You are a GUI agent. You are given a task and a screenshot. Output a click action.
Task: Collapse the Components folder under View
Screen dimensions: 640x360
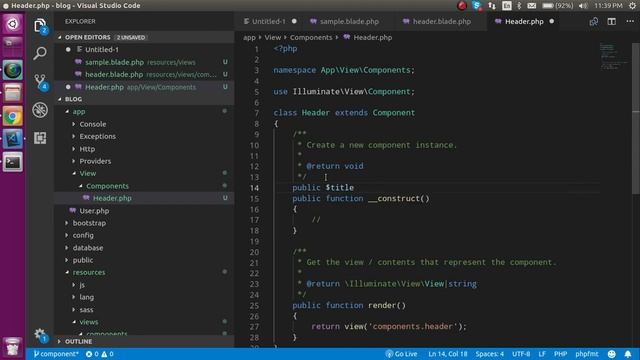pos(107,186)
